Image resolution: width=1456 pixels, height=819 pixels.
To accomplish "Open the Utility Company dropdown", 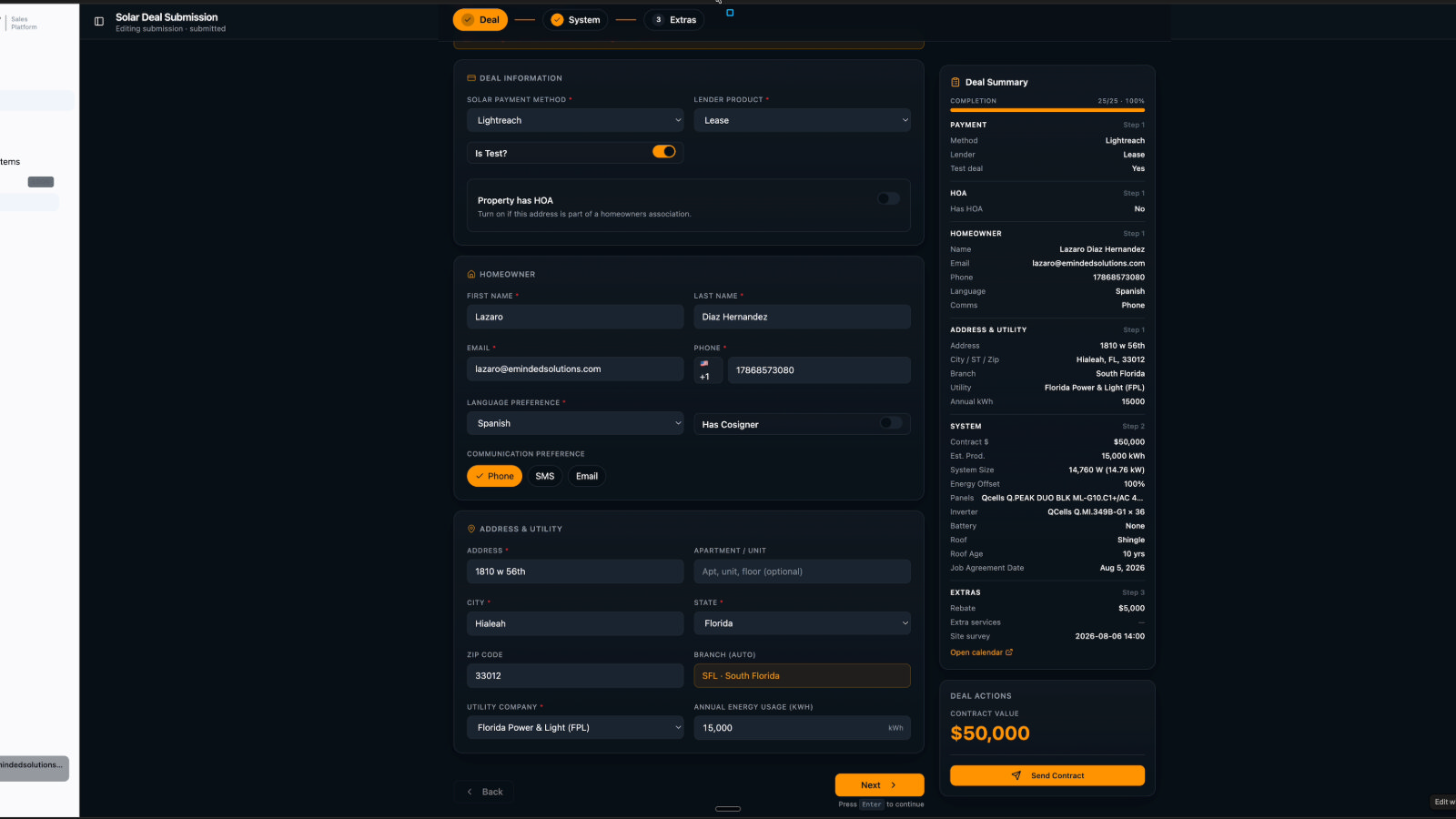I will pyautogui.click(x=575, y=727).
